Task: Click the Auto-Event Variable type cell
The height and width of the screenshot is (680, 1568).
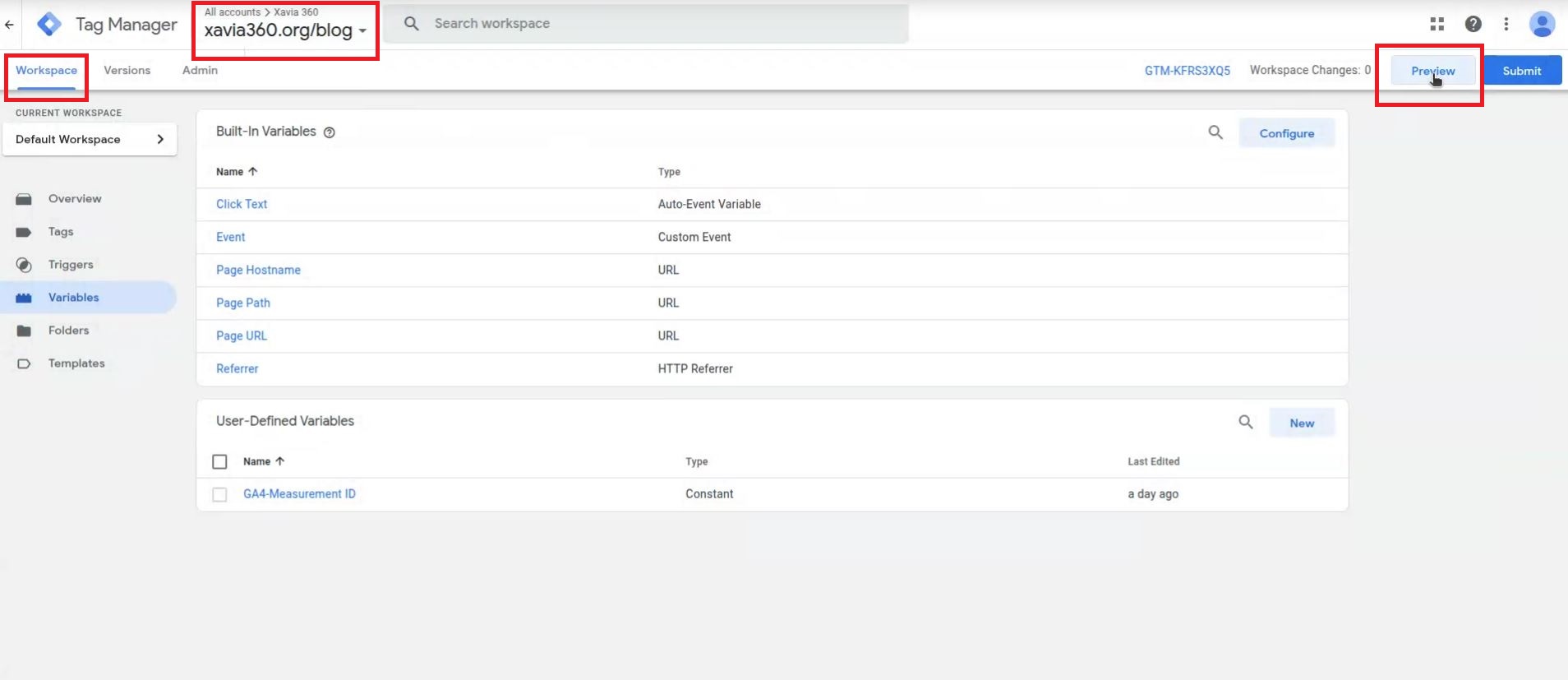Action: [709, 204]
